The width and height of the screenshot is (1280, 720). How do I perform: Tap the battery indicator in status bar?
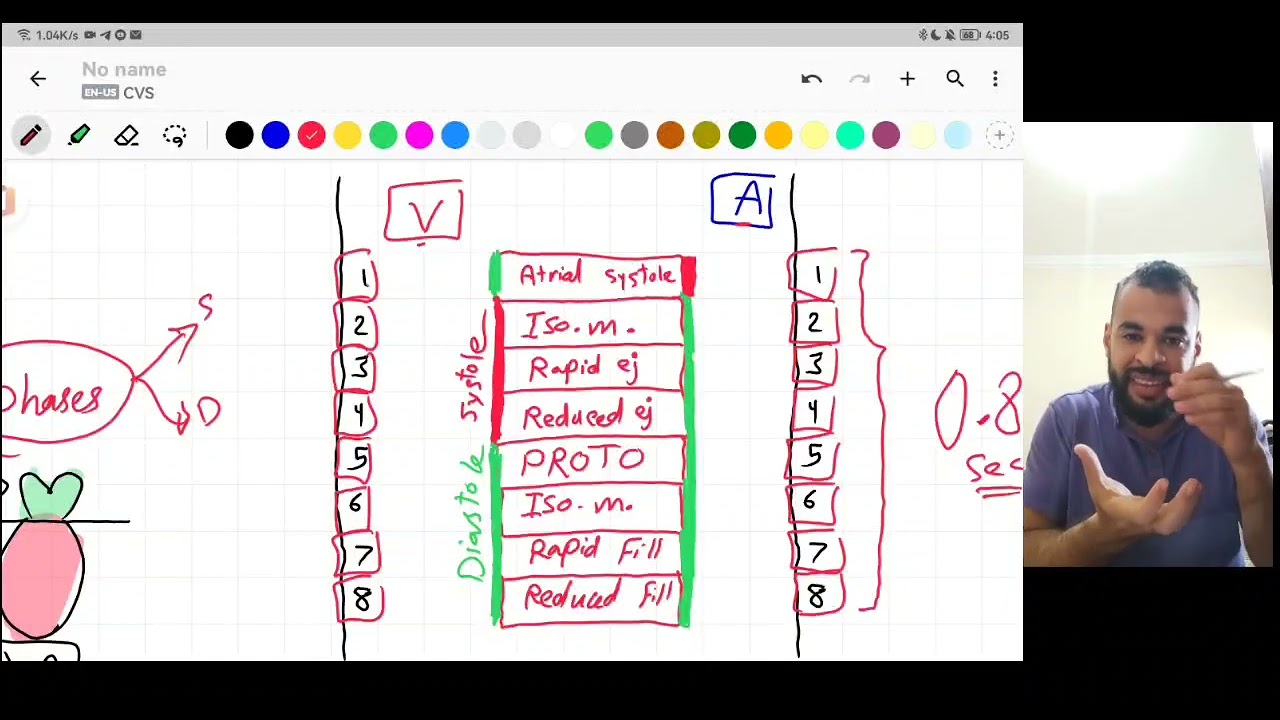[970, 35]
